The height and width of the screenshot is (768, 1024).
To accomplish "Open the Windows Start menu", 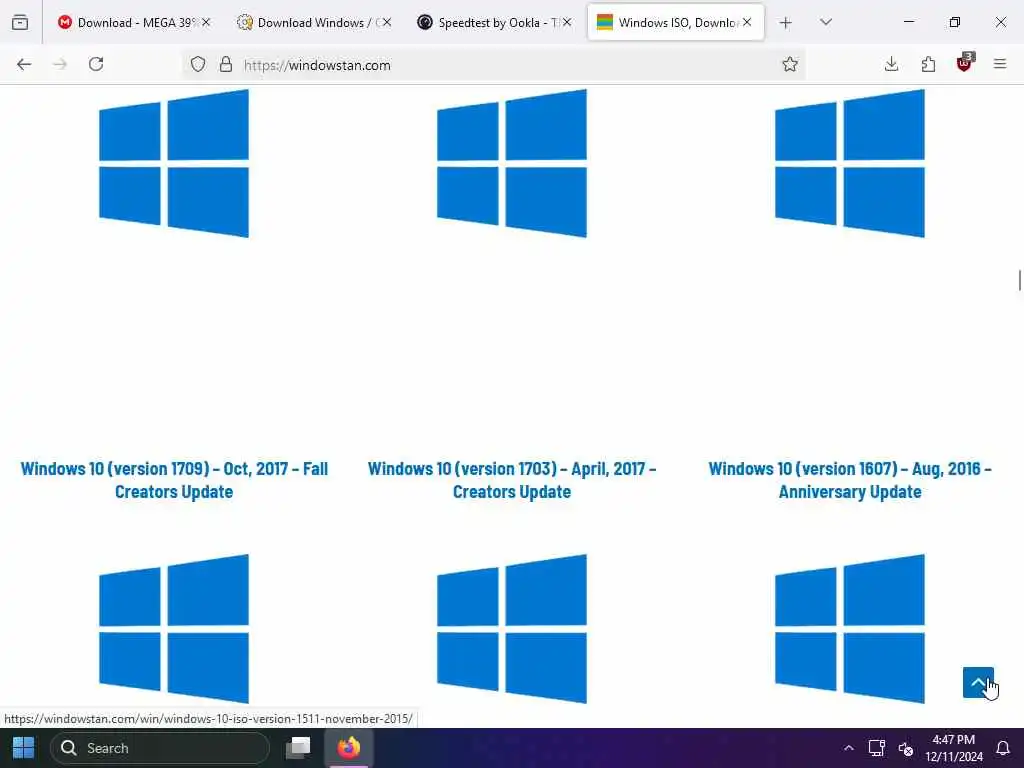I will [24, 748].
